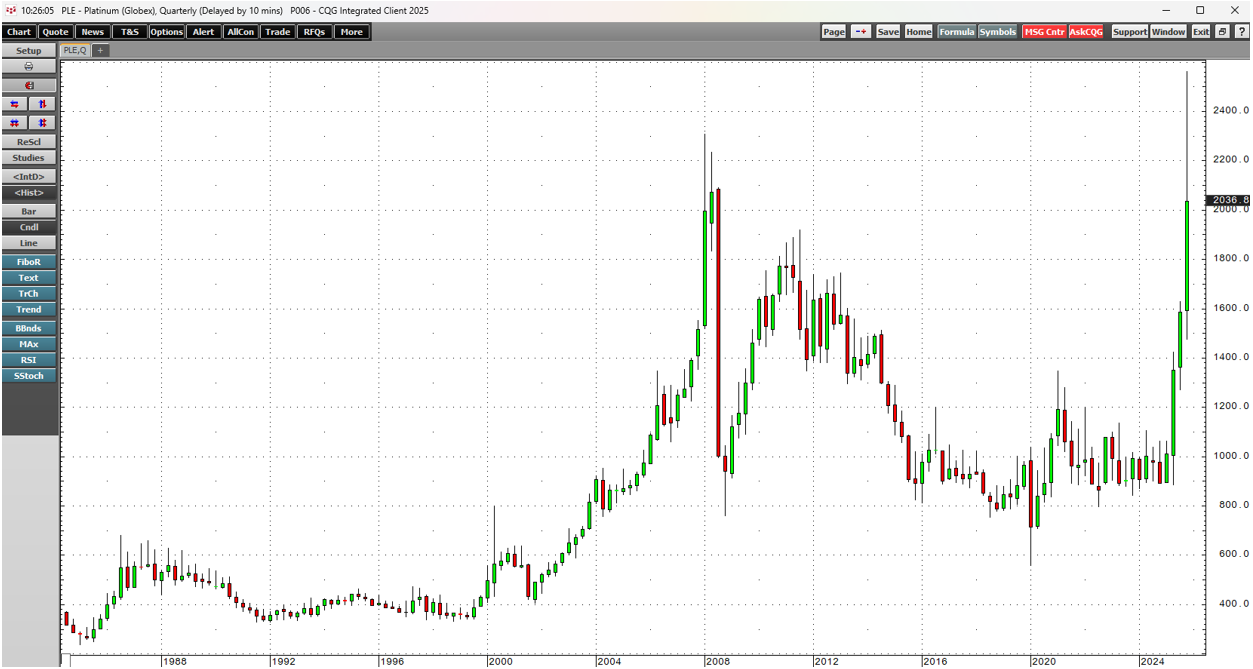Switch chart type to Line
This screenshot has width=1253, height=669.
click(29, 243)
